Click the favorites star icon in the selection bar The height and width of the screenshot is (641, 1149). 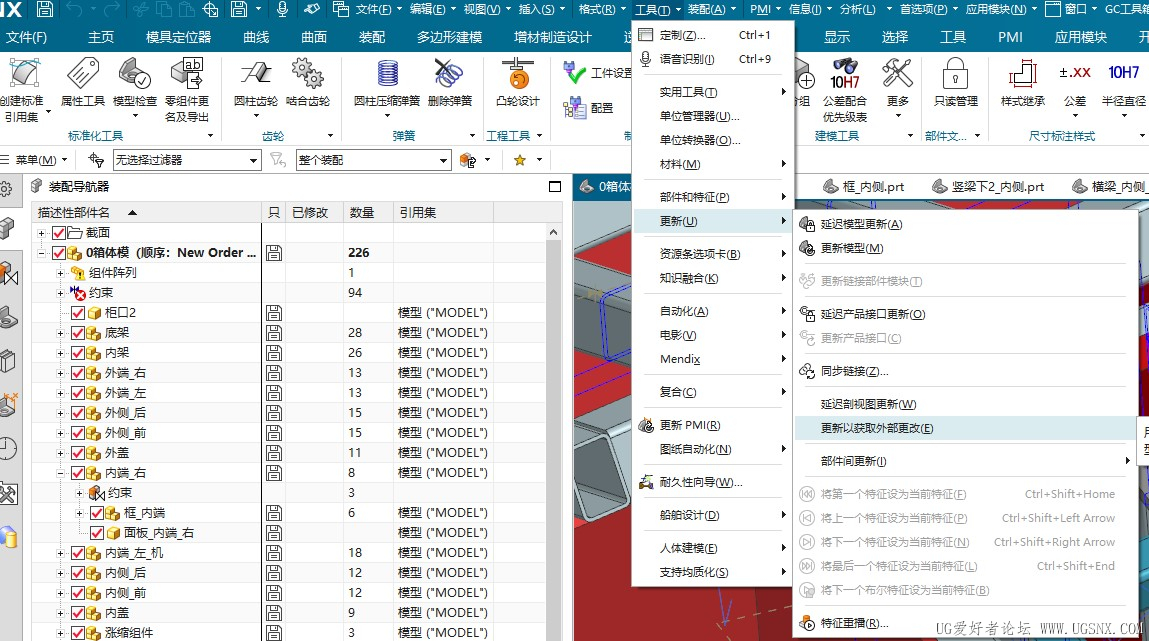click(x=520, y=160)
